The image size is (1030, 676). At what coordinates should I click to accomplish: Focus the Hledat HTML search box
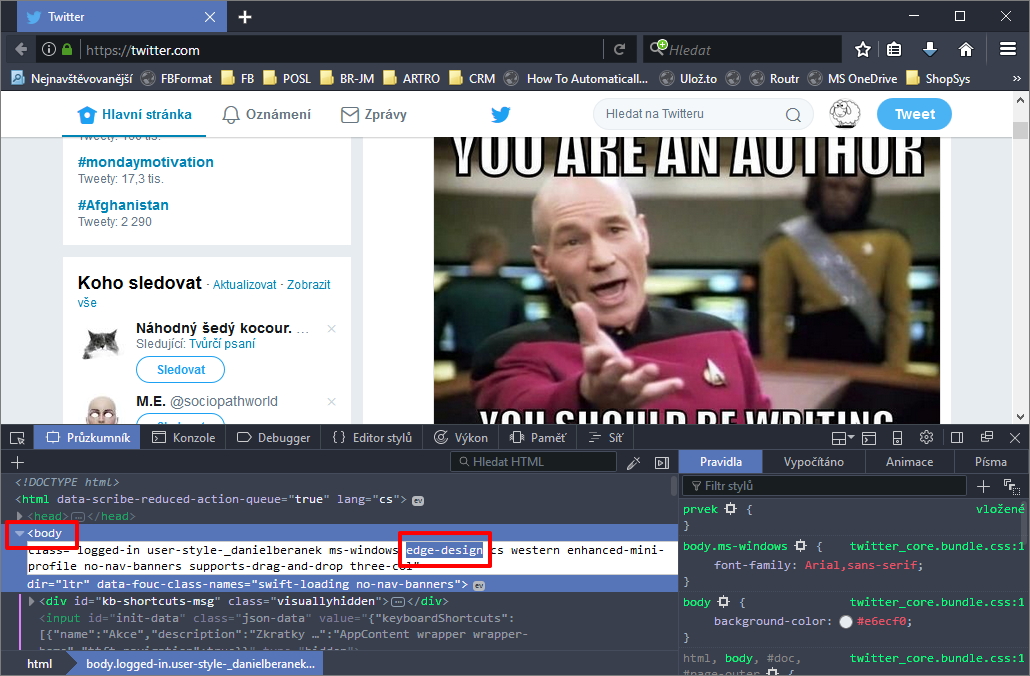[533, 462]
